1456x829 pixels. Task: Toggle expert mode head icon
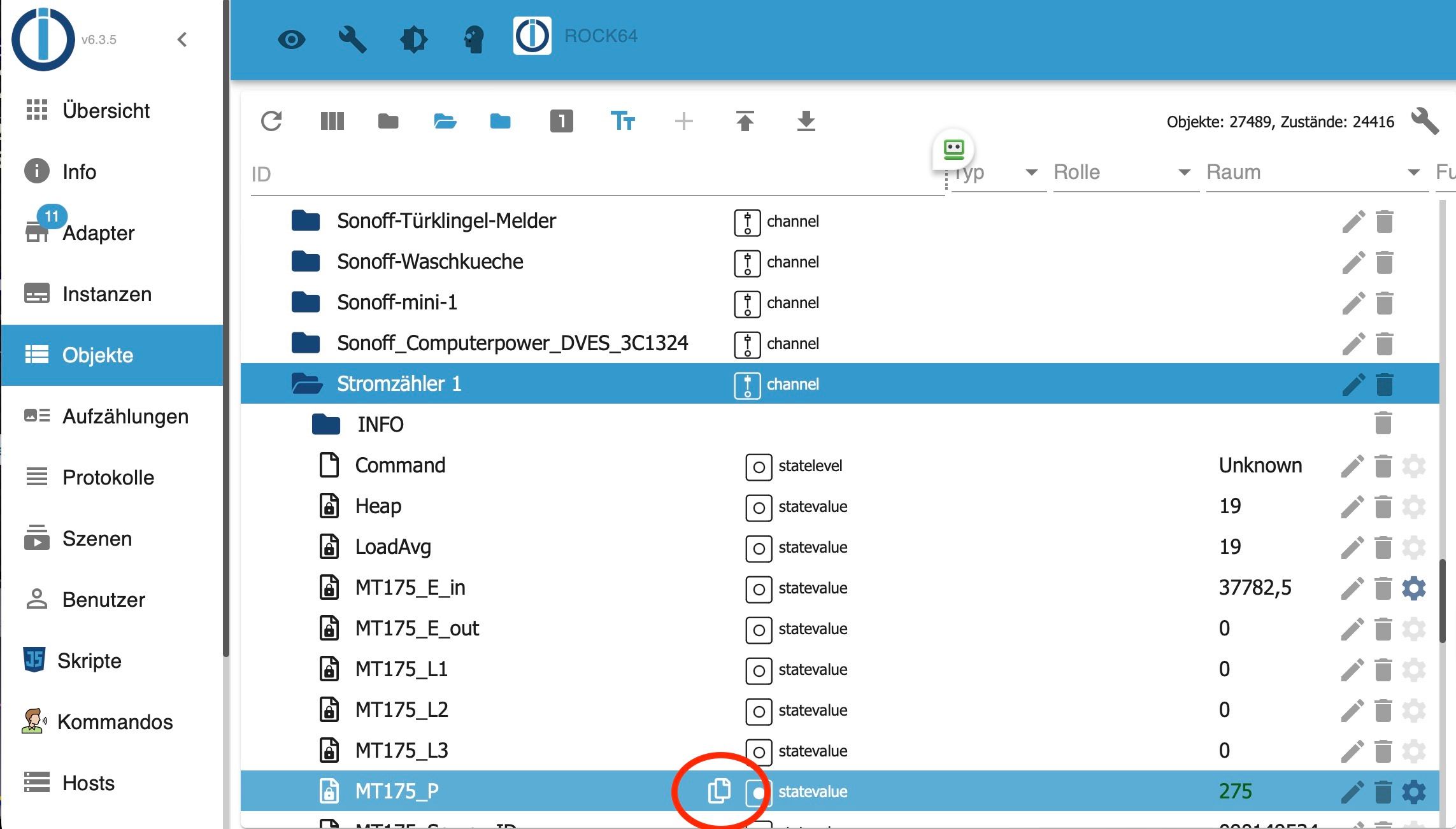(474, 39)
